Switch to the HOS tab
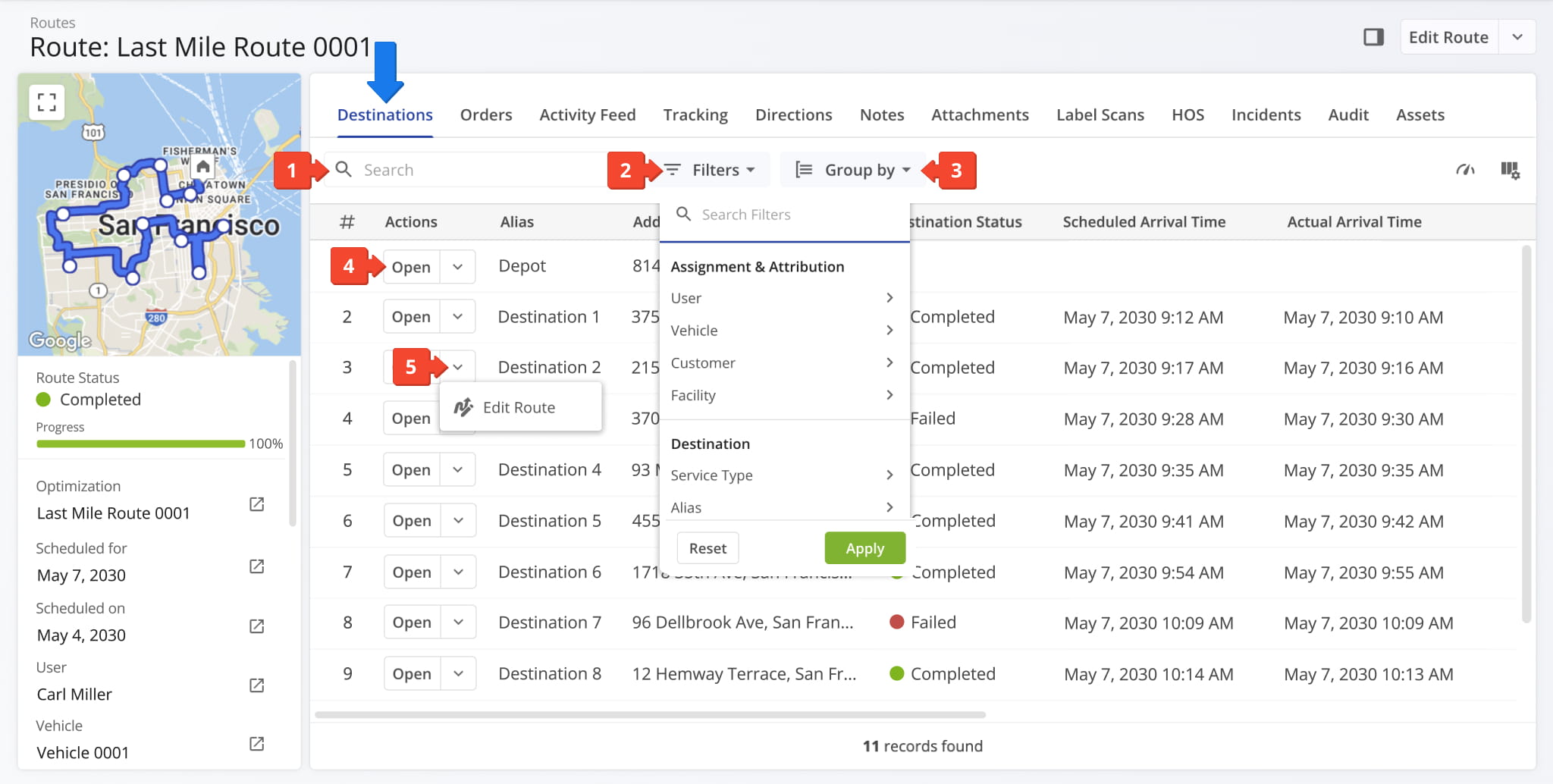1553x784 pixels. [1187, 115]
